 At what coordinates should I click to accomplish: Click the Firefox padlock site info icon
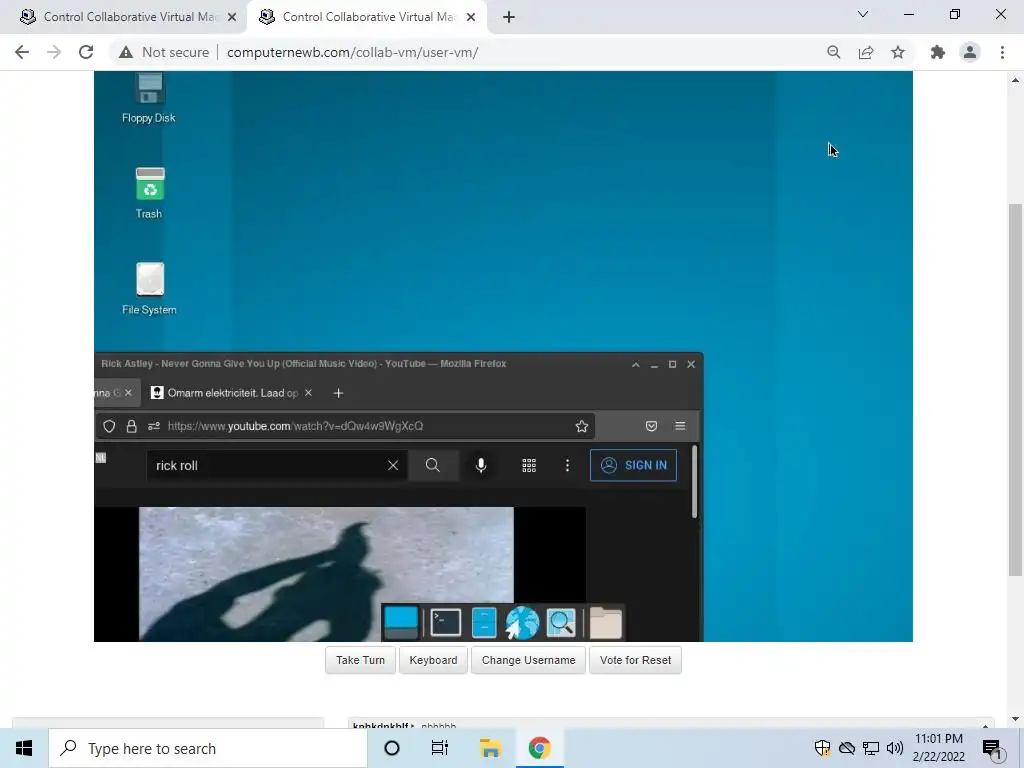point(131,426)
